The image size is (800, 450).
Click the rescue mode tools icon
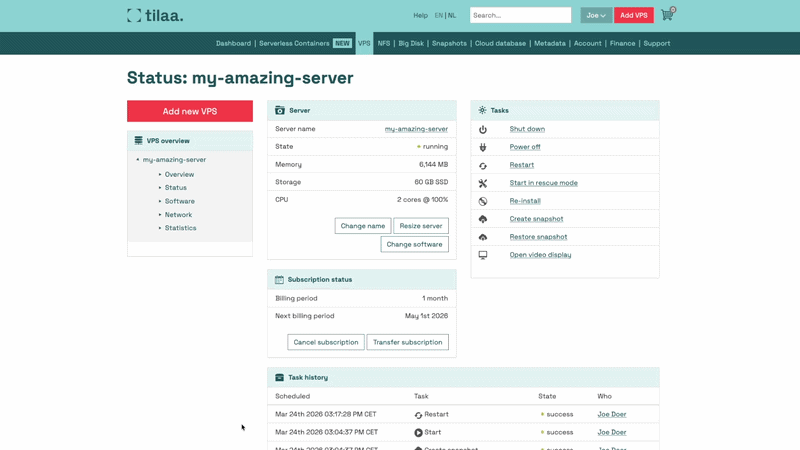pyautogui.click(x=483, y=183)
